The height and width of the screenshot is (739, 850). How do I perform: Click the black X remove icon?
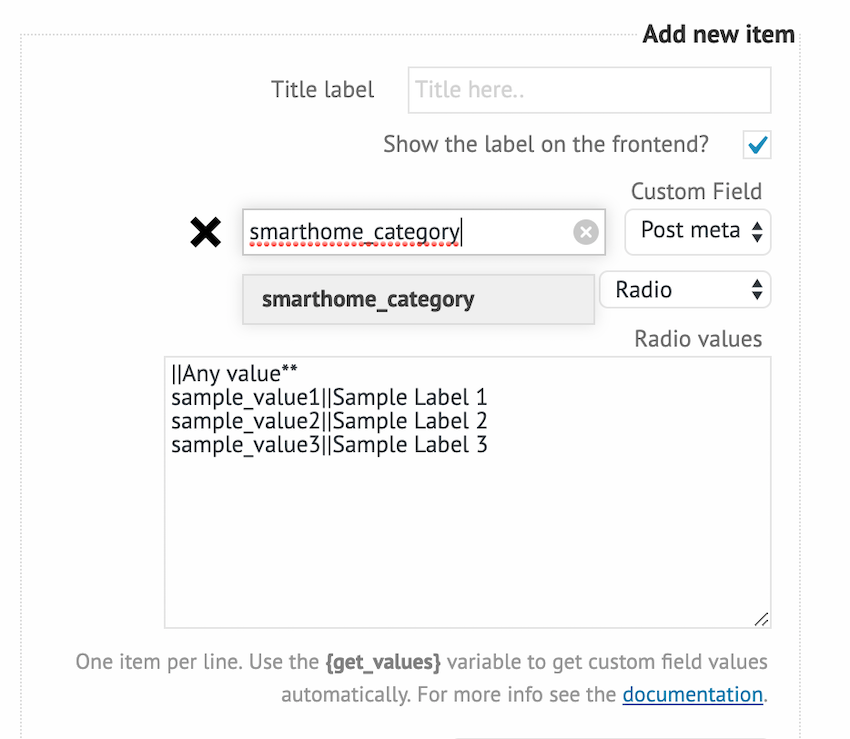206,233
